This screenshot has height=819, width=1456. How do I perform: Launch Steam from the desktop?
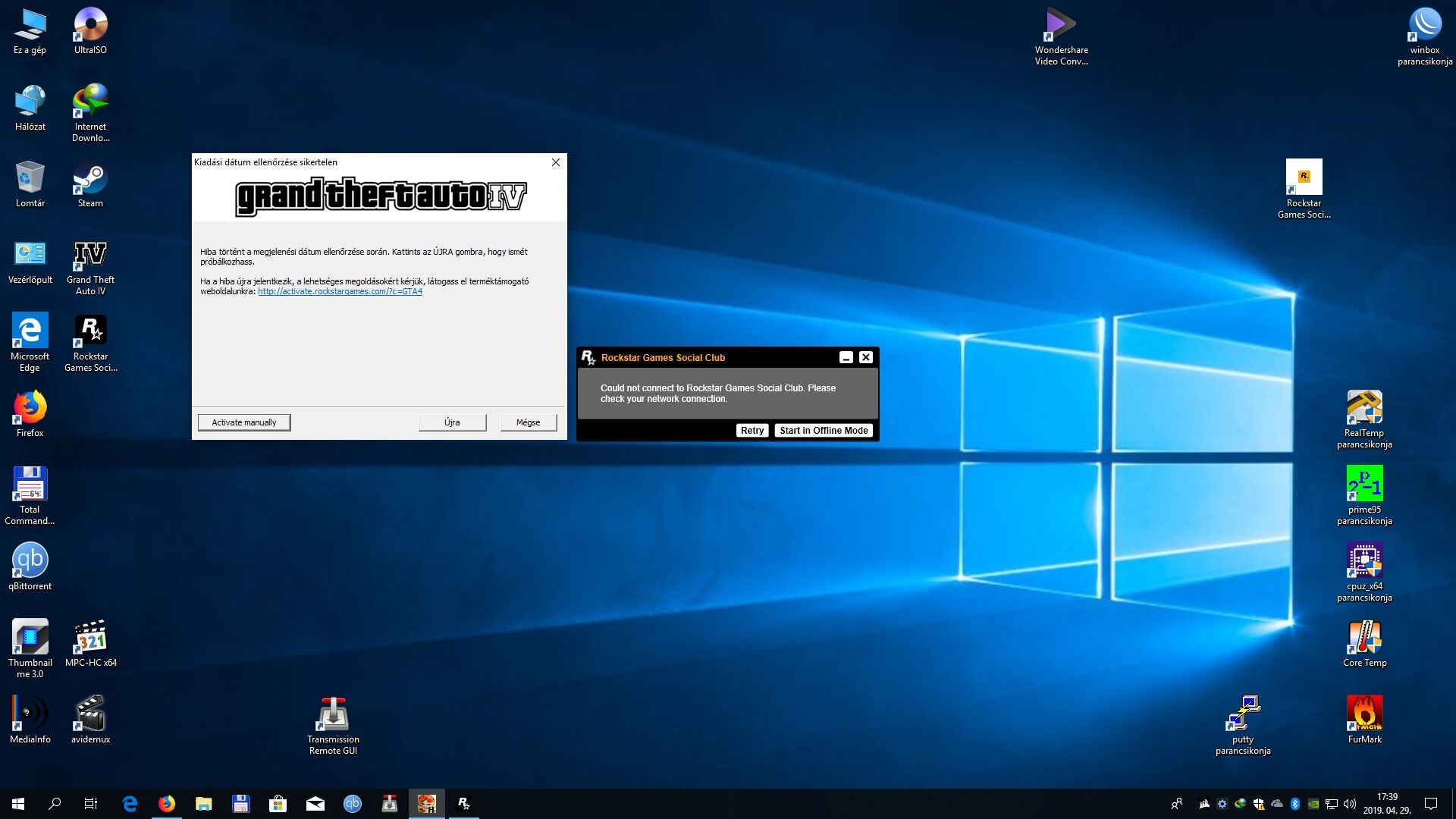click(x=90, y=184)
